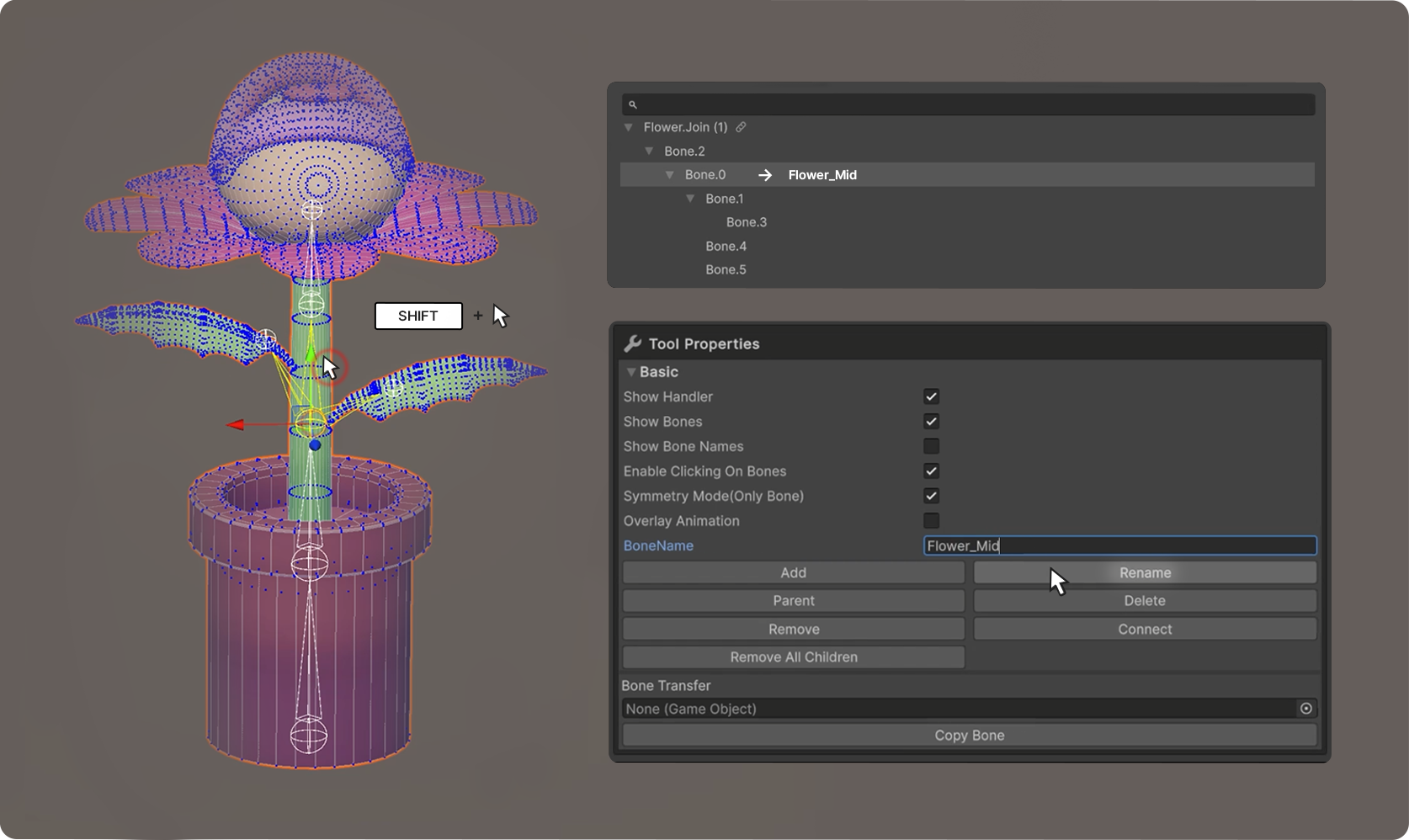Collapse the Bone.1 tree node
The width and height of the screenshot is (1409, 840).
(x=690, y=199)
